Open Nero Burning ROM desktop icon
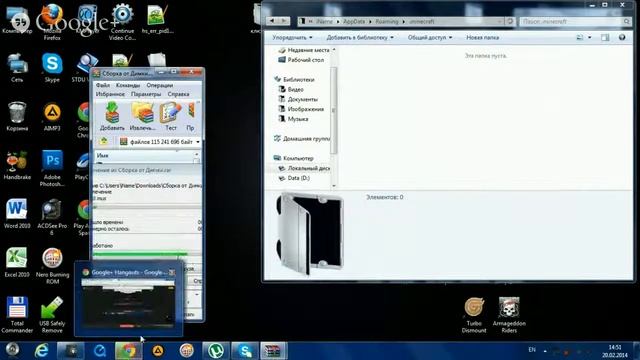 52,266
